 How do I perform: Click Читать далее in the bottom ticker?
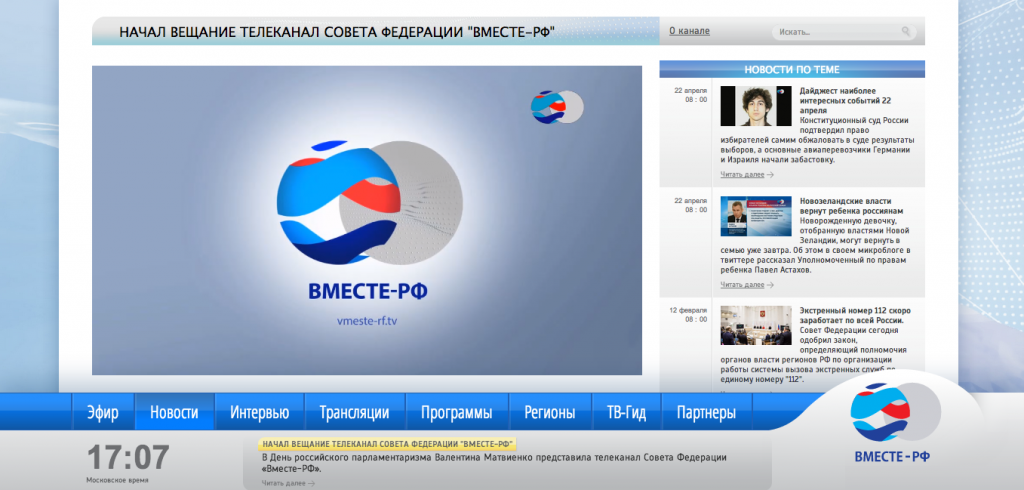[x=288, y=483]
